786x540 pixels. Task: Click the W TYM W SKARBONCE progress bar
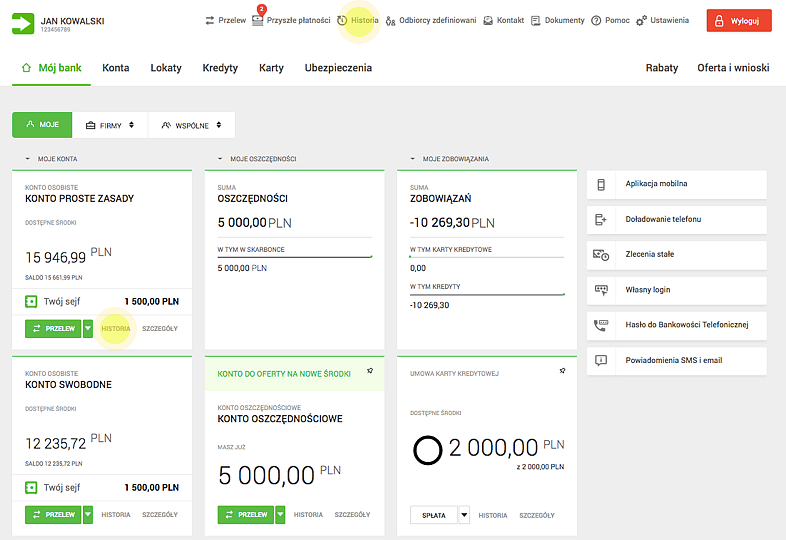295,257
